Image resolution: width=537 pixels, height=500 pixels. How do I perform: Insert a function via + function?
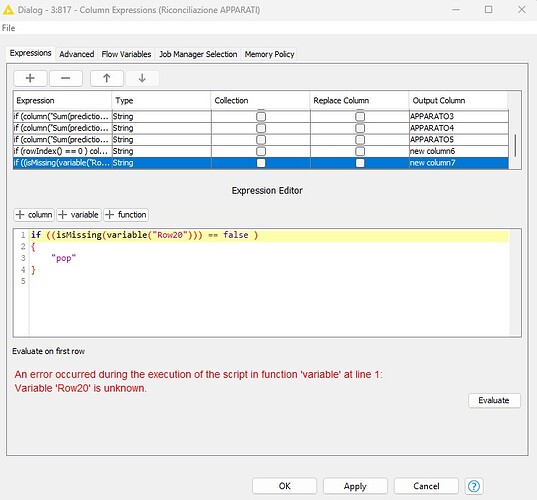(x=126, y=215)
